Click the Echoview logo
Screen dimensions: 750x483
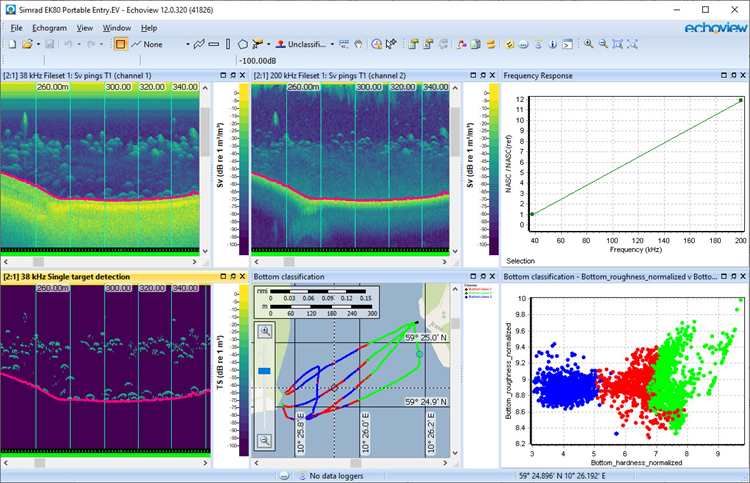point(710,28)
